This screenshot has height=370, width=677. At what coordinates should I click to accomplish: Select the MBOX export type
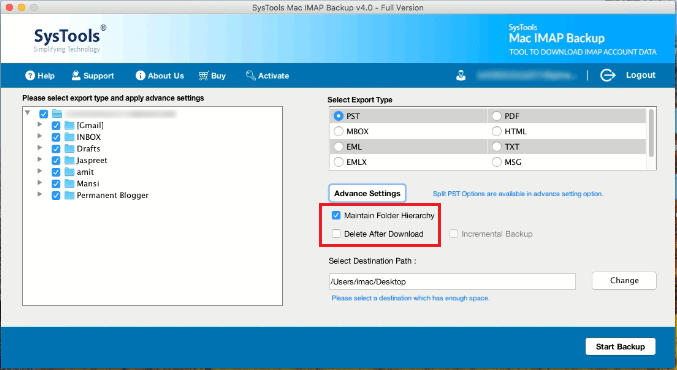pos(338,131)
